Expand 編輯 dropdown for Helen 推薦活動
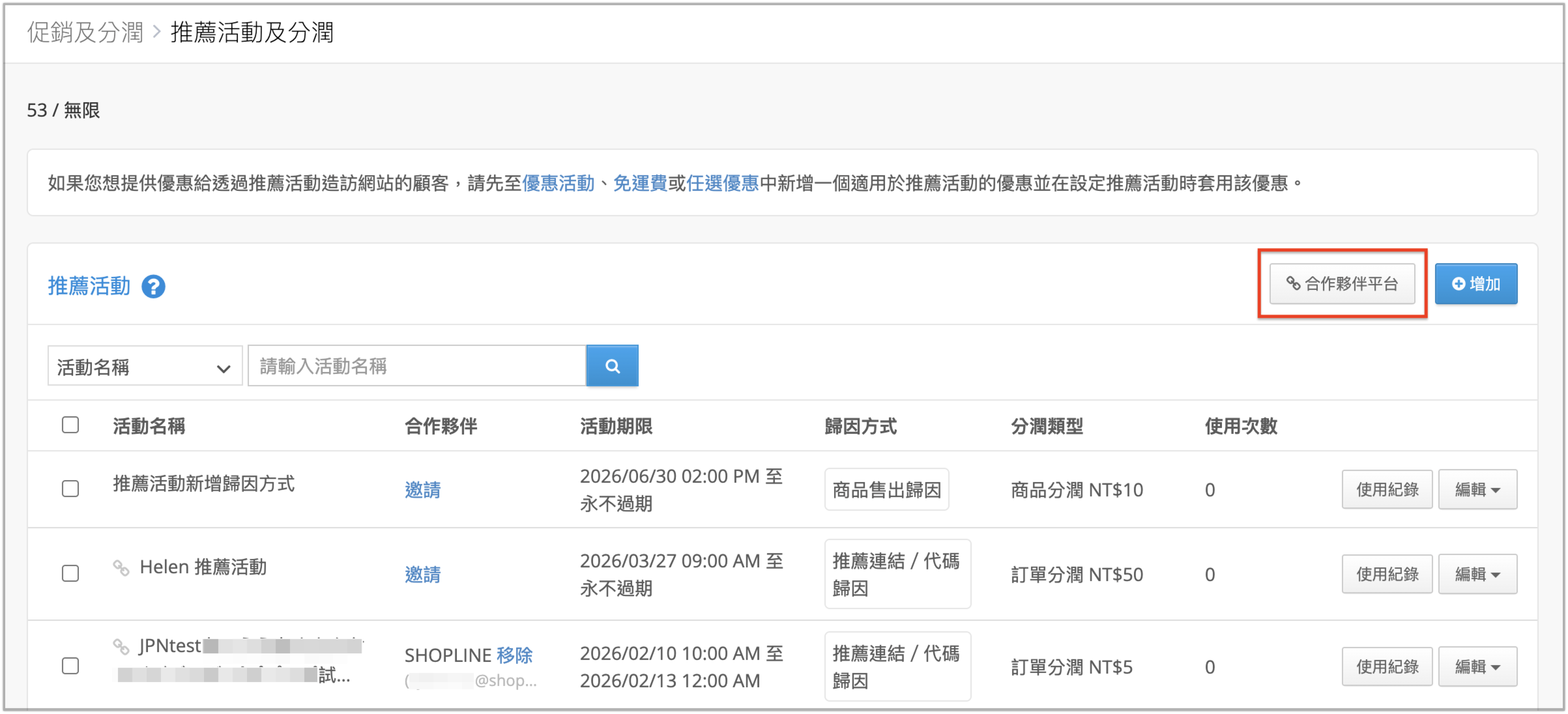 1477,574
